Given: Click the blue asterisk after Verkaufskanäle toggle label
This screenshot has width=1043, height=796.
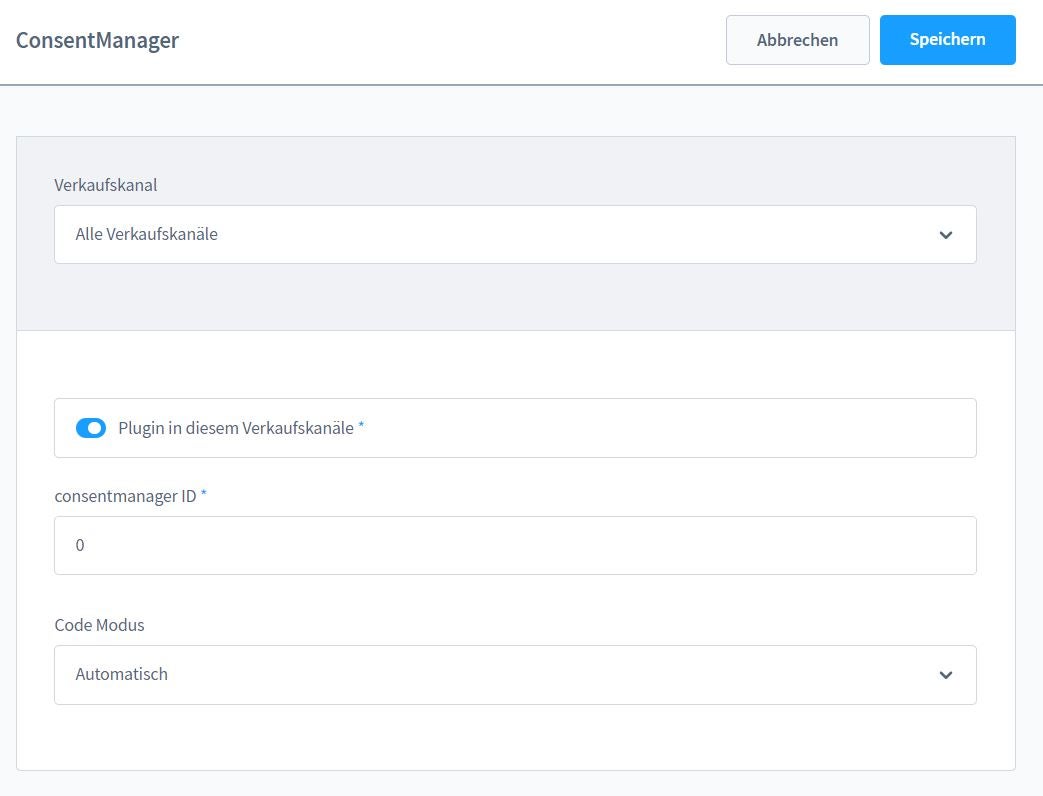Looking at the screenshot, I should coord(361,425).
